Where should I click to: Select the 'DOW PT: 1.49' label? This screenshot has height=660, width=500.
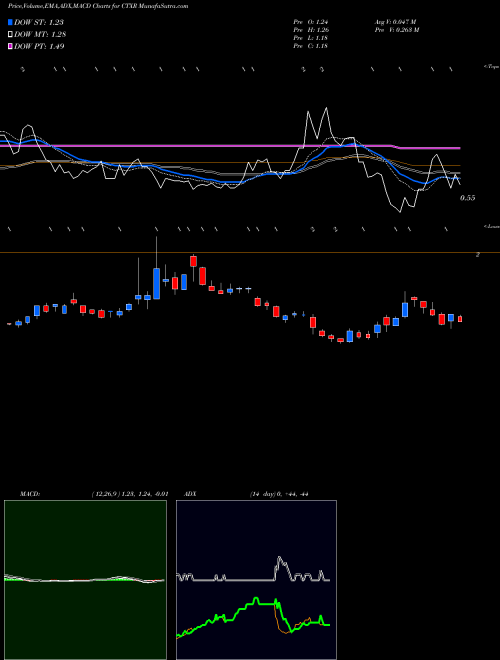(x=39, y=47)
